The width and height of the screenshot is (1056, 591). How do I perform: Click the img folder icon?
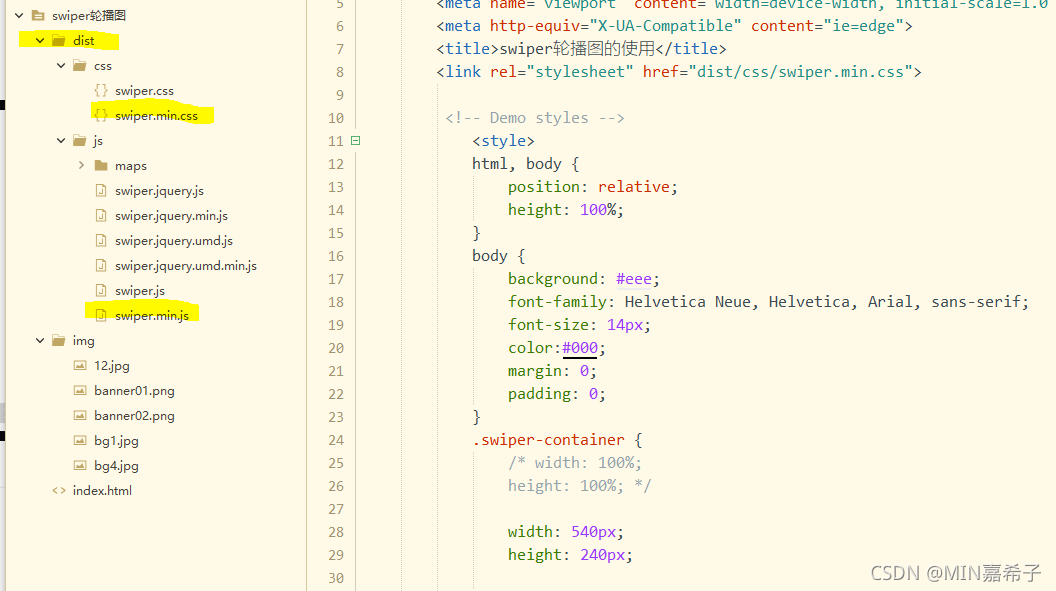tap(59, 340)
